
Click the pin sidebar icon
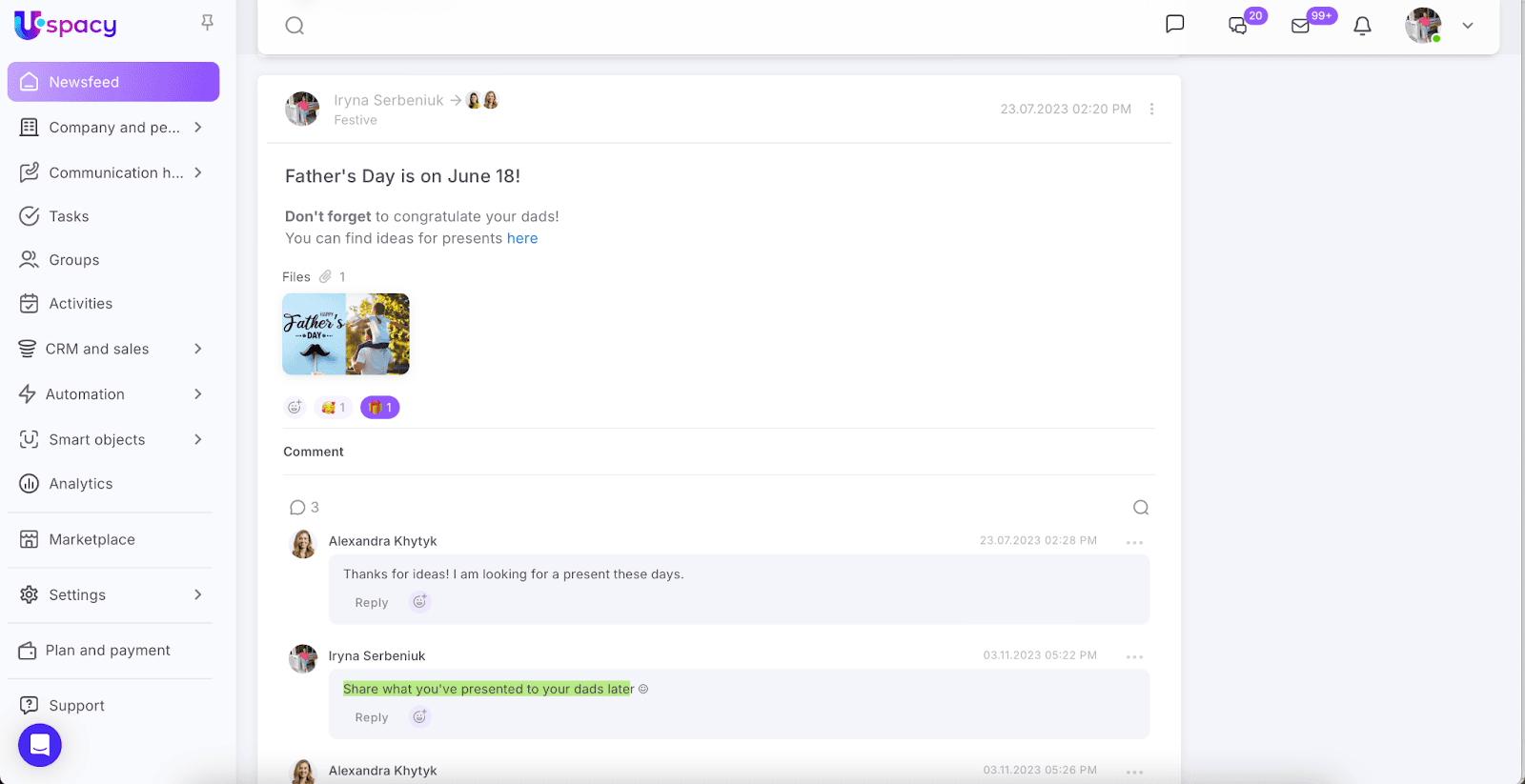tap(207, 23)
